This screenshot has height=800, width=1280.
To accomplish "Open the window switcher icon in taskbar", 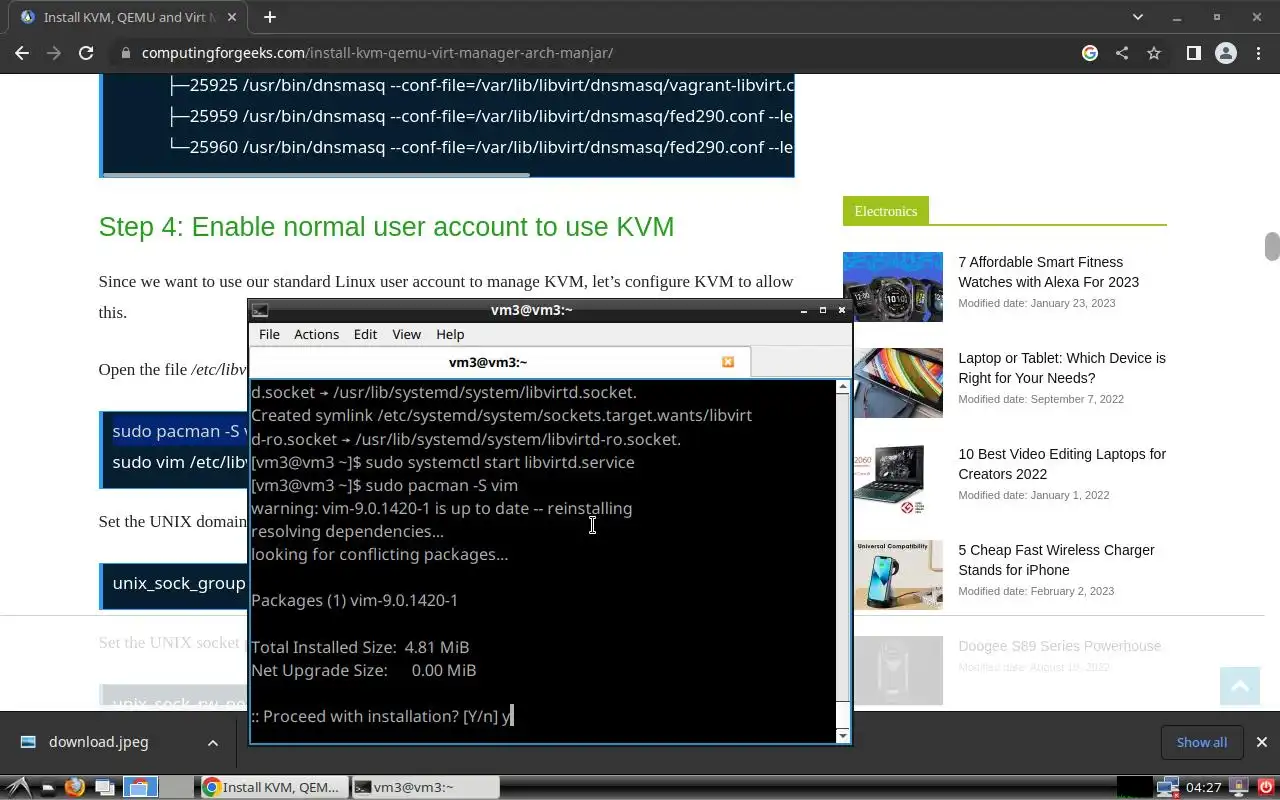I will [x=105, y=787].
